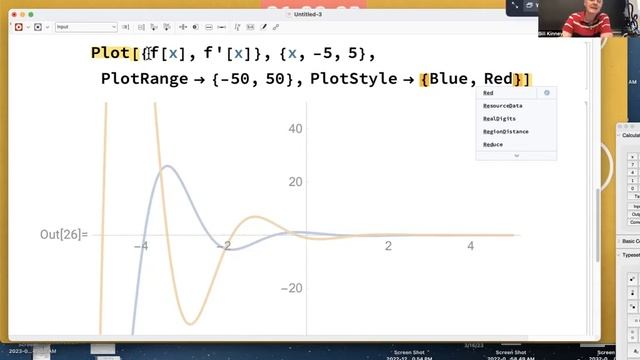This screenshot has width=640, height=360.
Task: Click the Out[26]= output label
Action: (64, 235)
